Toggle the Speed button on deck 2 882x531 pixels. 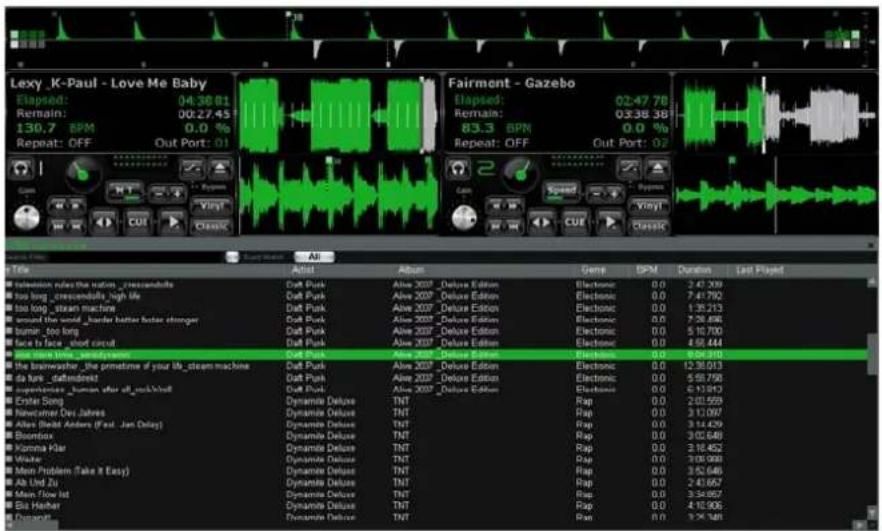pos(562,192)
